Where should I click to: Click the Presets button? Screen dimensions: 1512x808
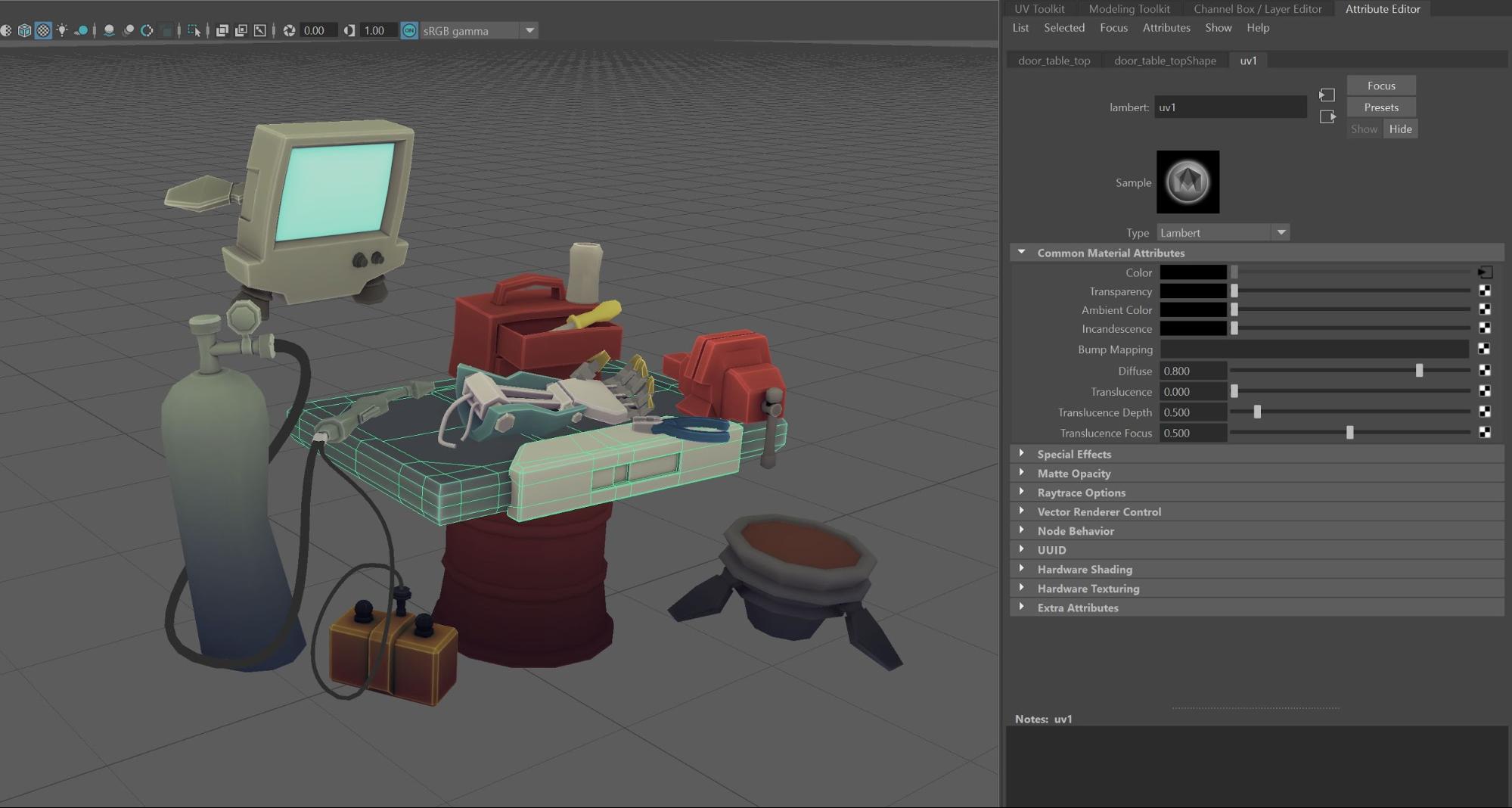(1380, 107)
